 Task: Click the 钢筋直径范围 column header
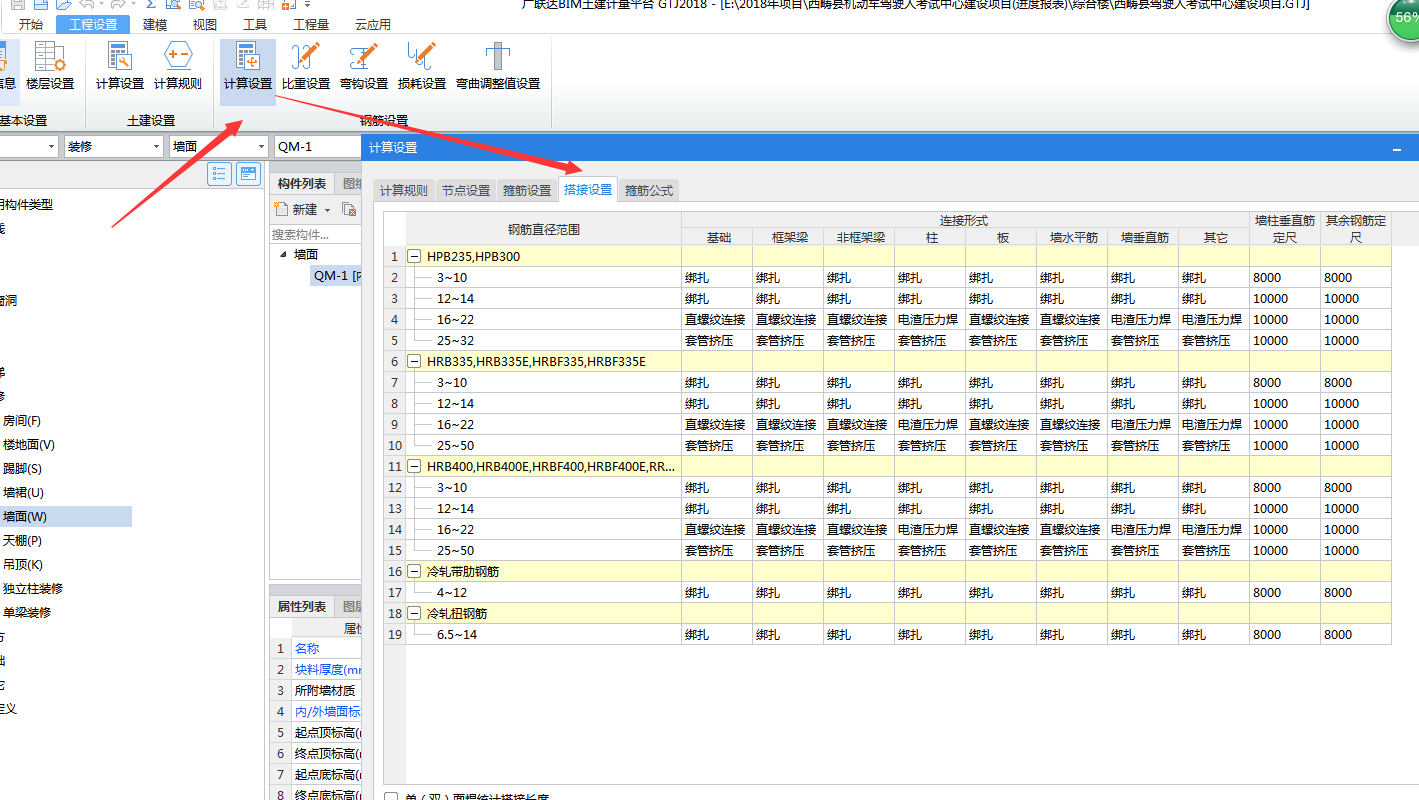543,229
